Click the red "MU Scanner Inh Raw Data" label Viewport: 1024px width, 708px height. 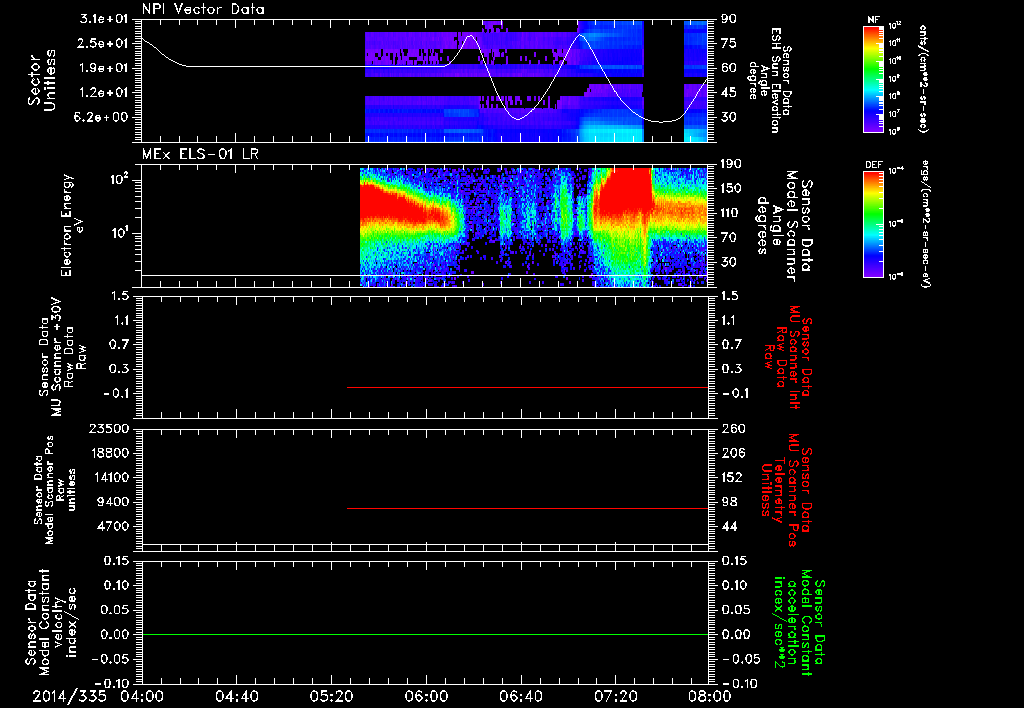click(x=787, y=357)
